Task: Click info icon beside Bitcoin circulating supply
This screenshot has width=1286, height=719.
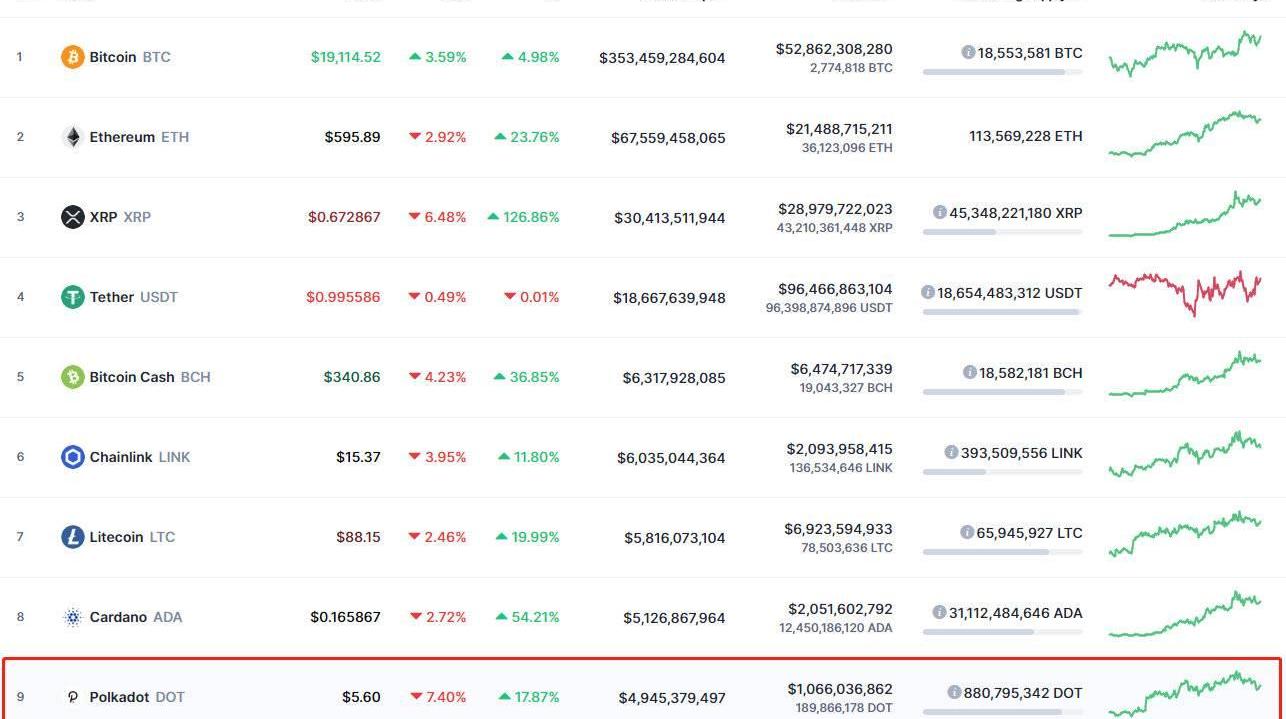Action: [968, 52]
